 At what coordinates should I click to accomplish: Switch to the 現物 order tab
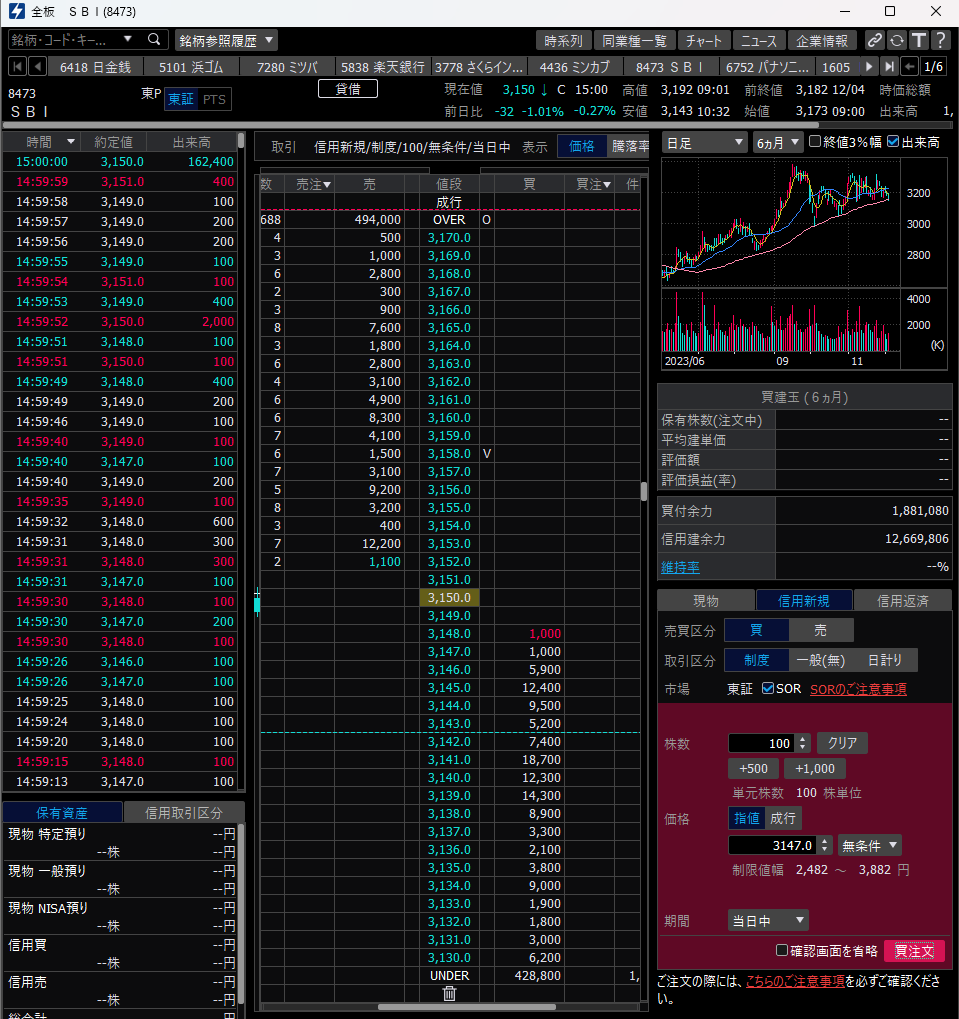coord(706,600)
